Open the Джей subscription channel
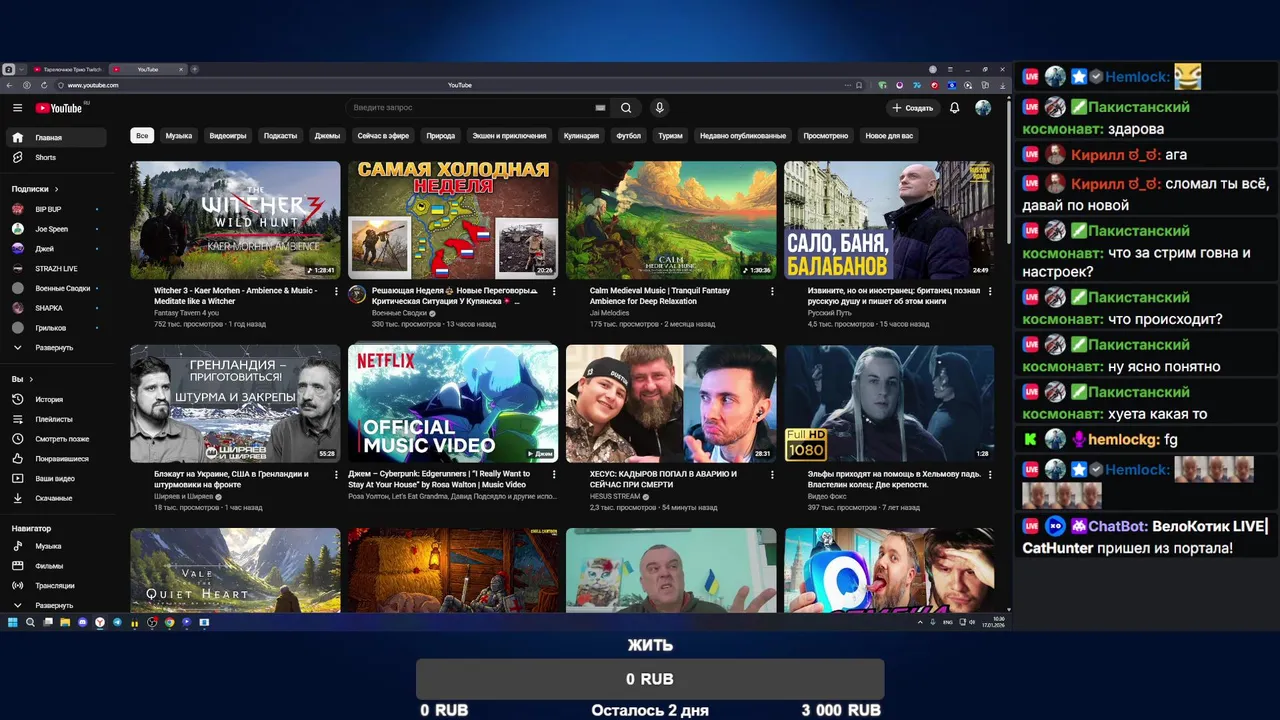1280x720 pixels. [57, 249]
